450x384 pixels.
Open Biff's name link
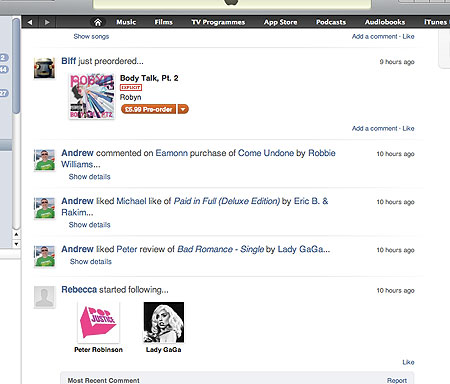click(x=68, y=61)
